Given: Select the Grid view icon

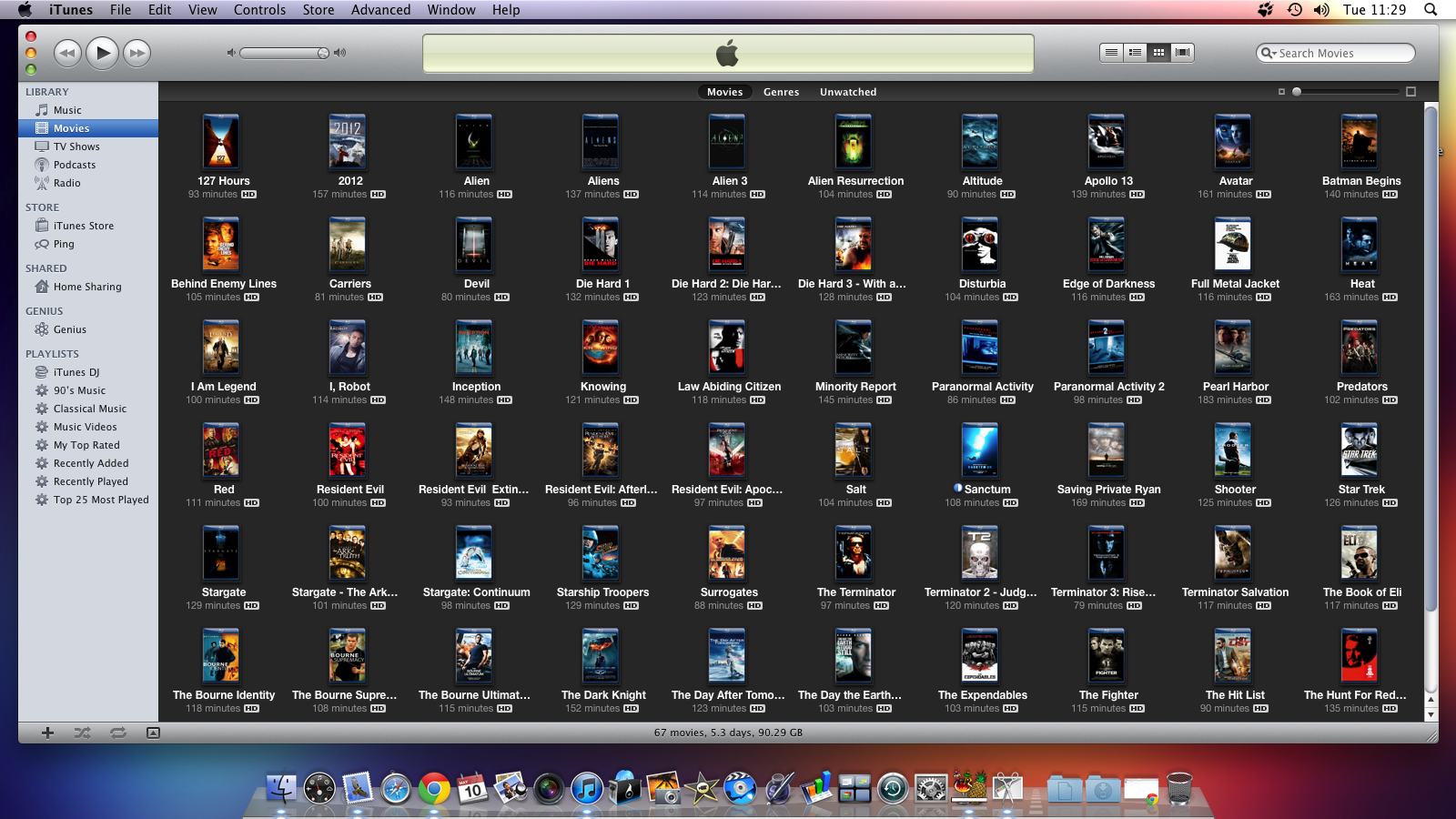Looking at the screenshot, I should [1158, 53].
